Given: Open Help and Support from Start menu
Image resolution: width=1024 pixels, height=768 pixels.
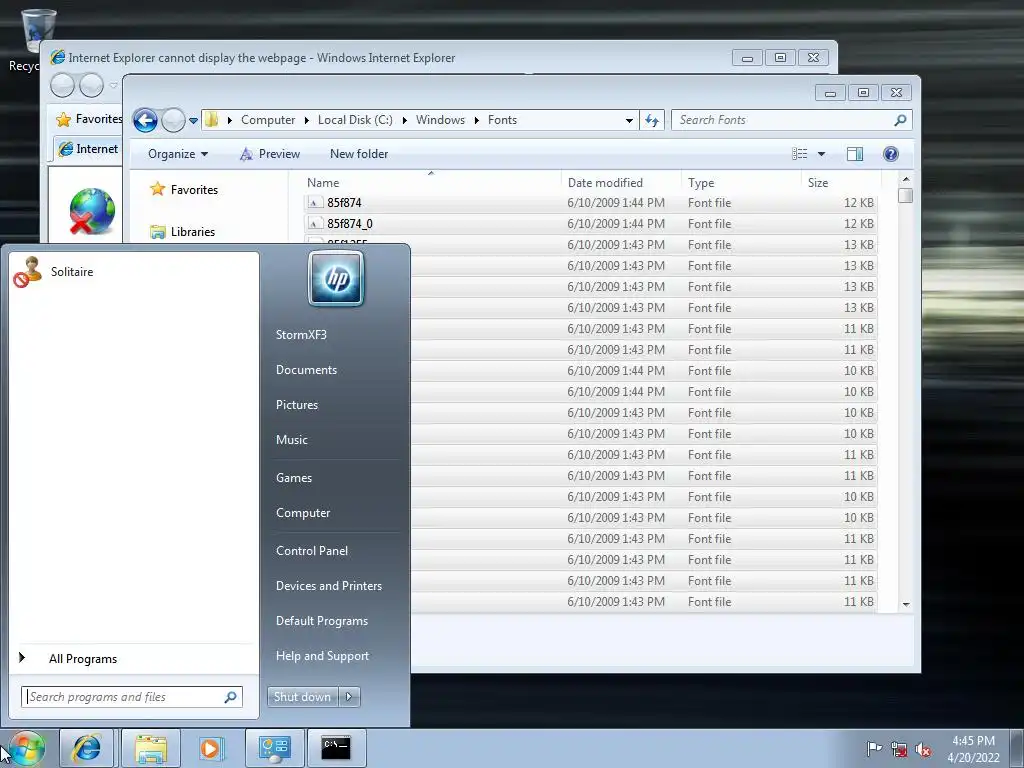Looking at the screenshot, I should (322, 656).
